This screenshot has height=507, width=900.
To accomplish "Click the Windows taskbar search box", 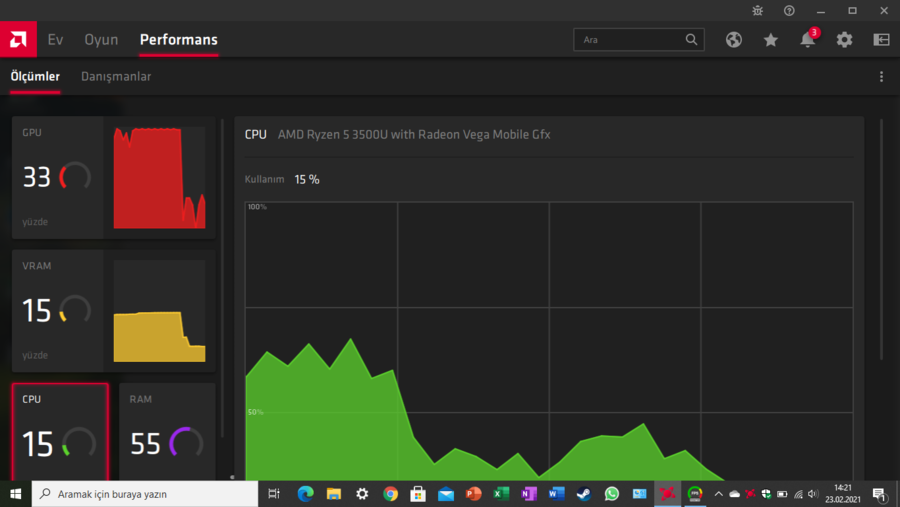I will click(145, 494).
